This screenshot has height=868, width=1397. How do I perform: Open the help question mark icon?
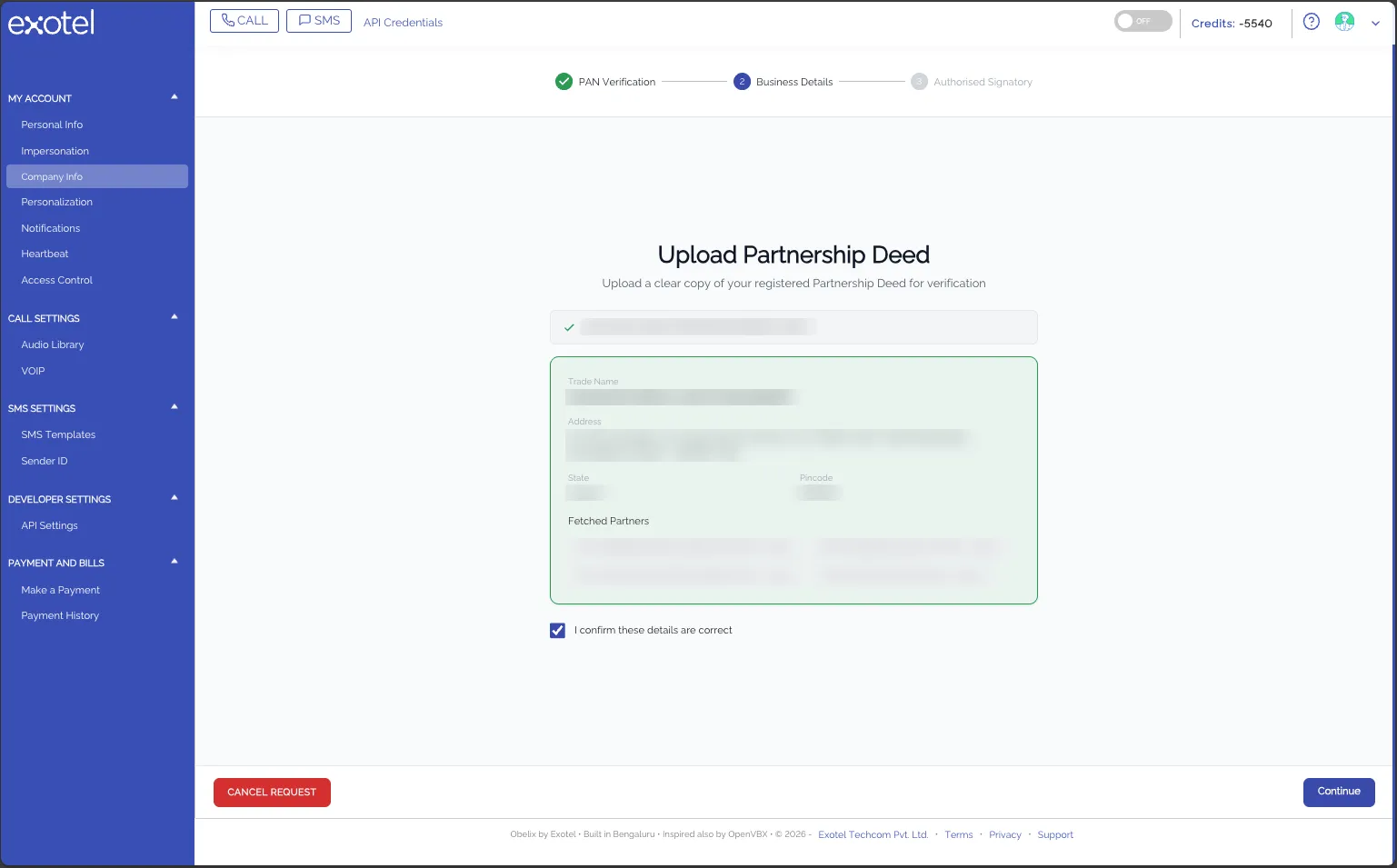point(1311,22)
